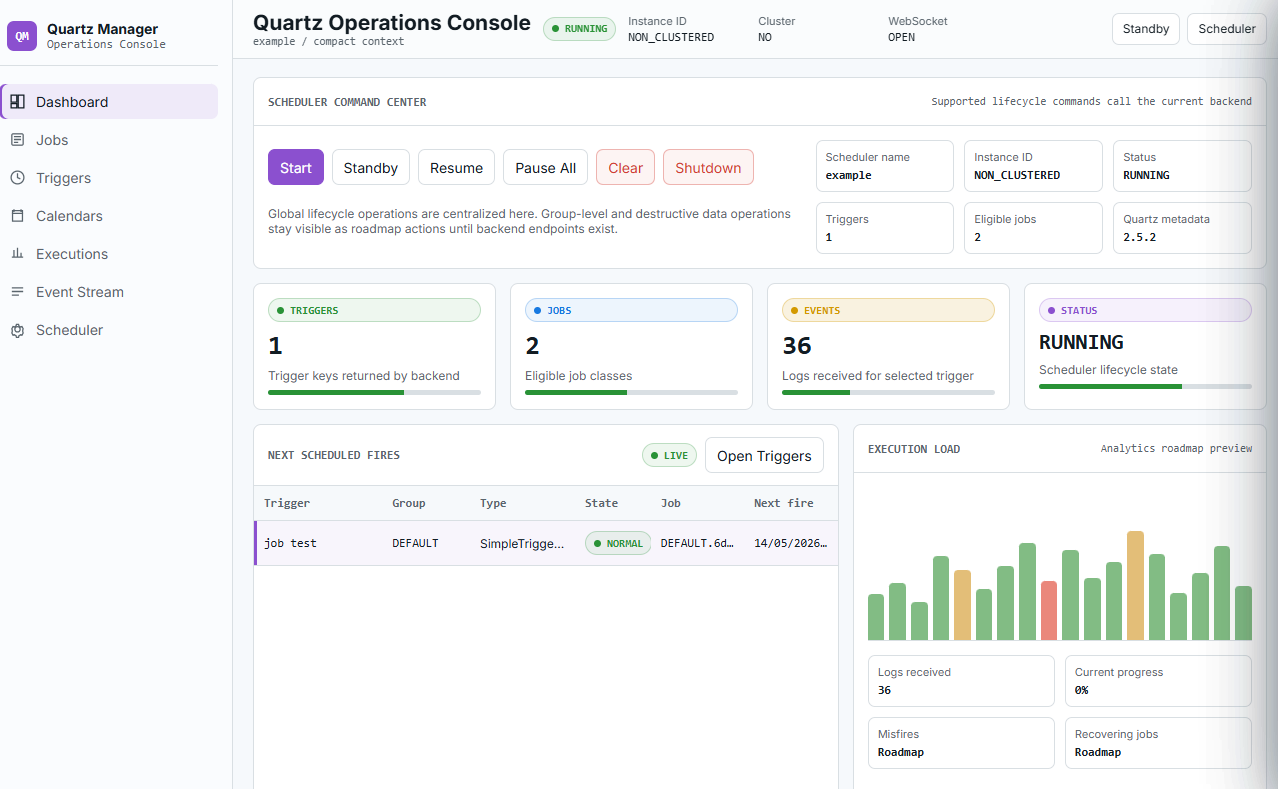Screen dimensions: 1278x789
Task: Open the Triggers section
Action: [x=109, y=178]
